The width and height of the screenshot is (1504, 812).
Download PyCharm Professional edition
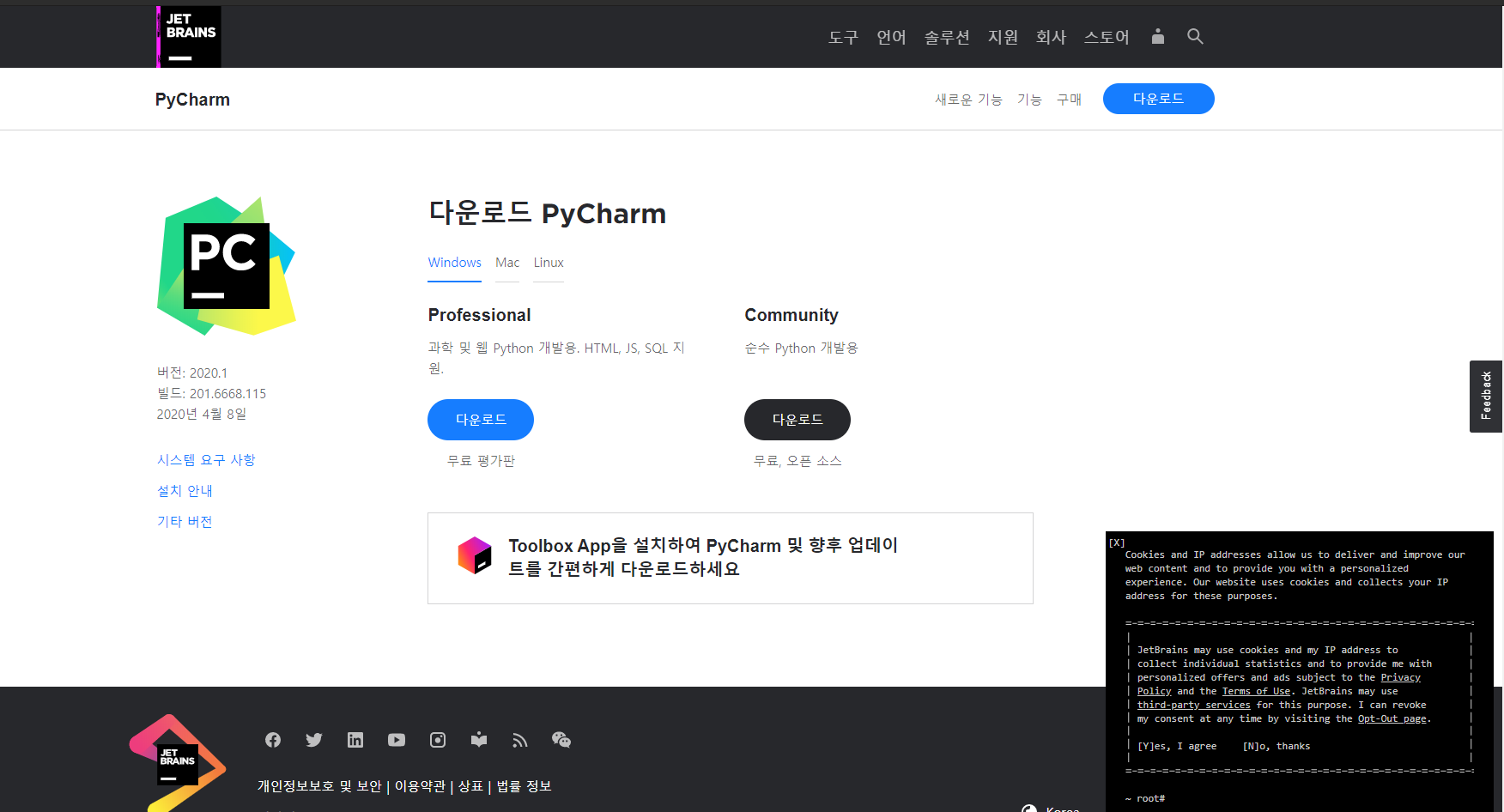click(x=481, y=420)
